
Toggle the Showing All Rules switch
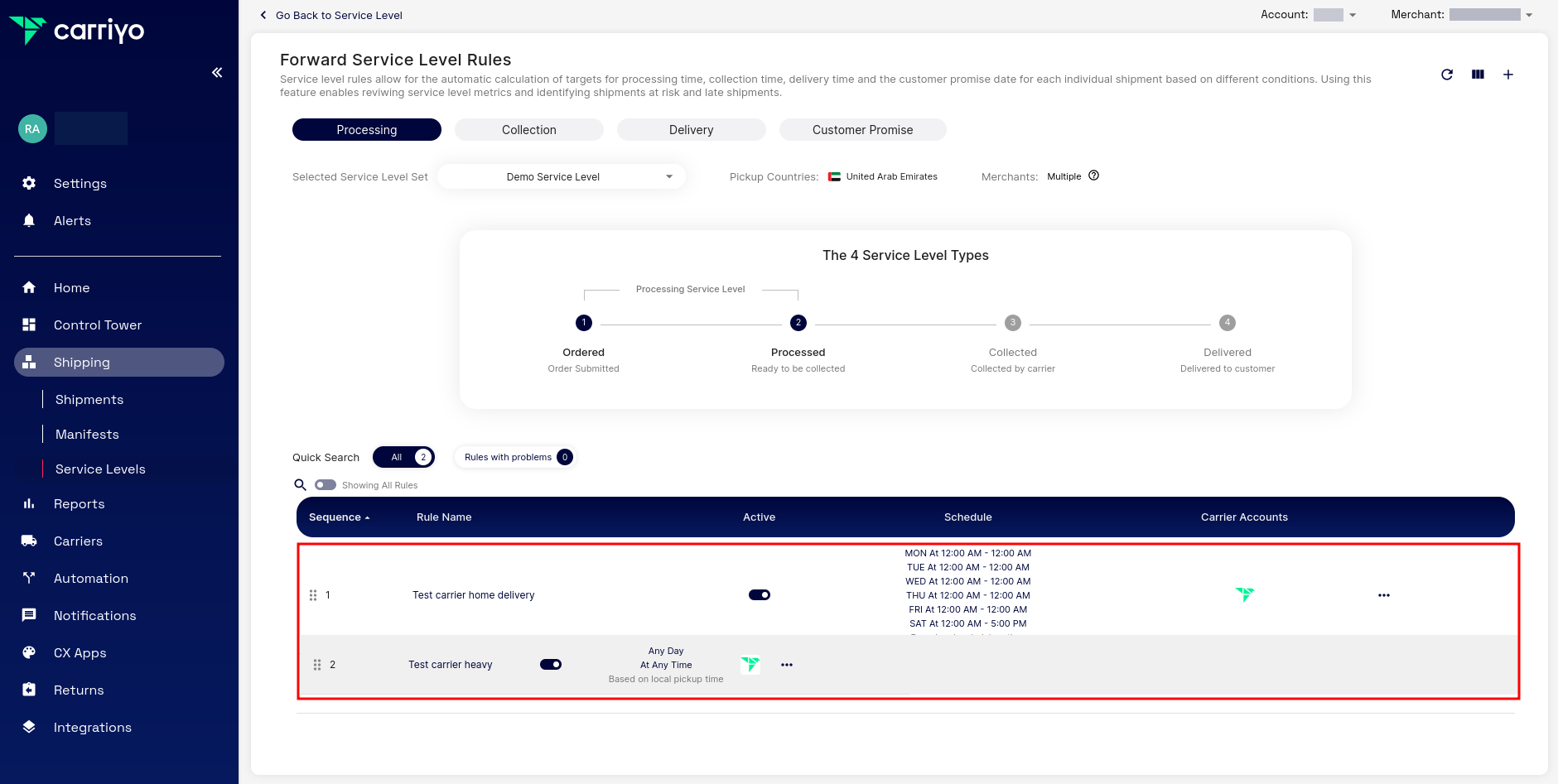tap(326, 485)
